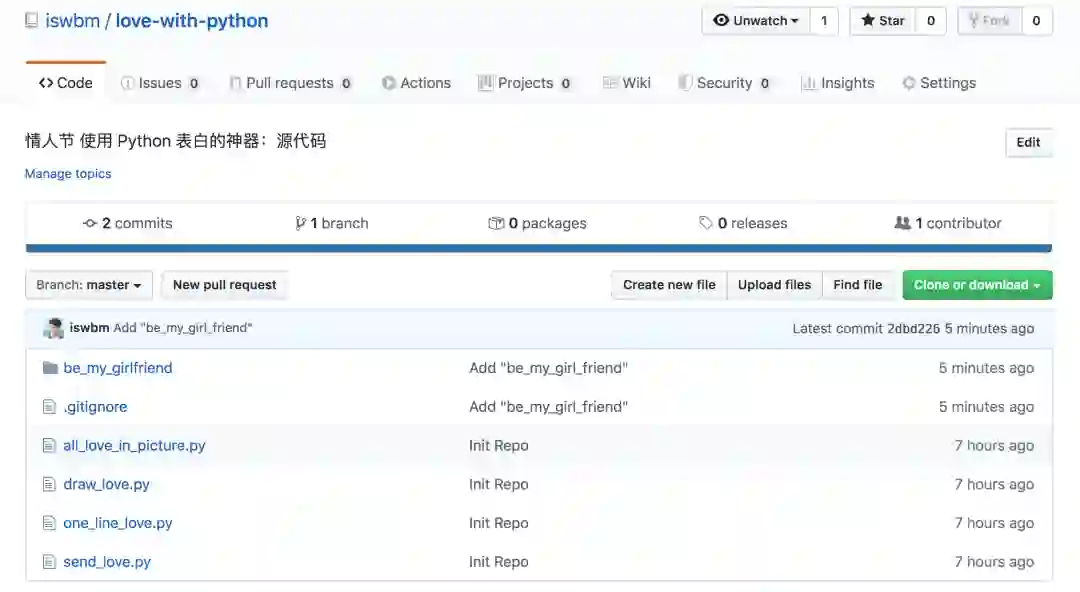Toggle the Unwatch button
Image resolution: width=1080 pixels, height=592 pixels.
click(x=756, y=21)
